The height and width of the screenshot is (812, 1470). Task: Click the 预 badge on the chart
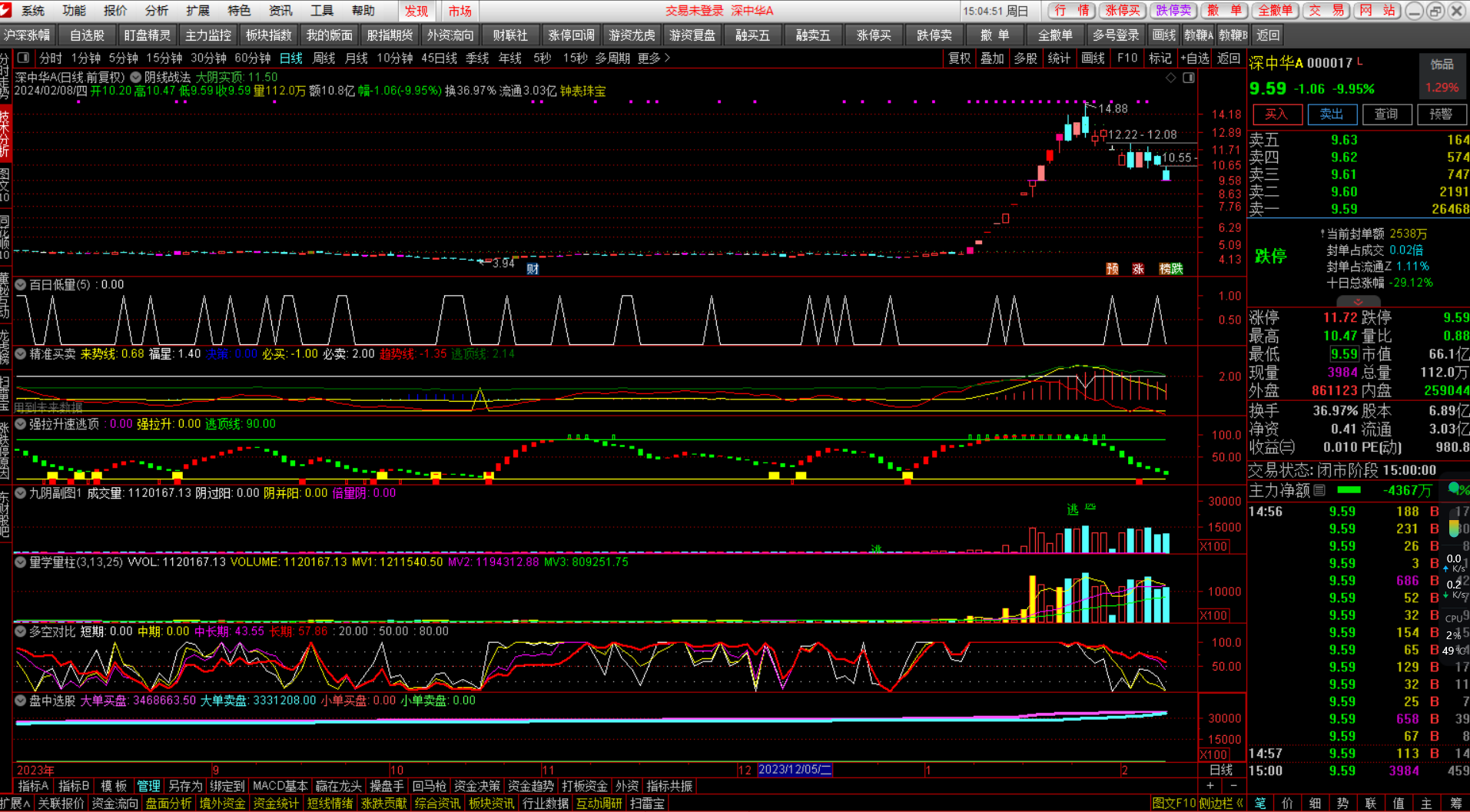coord(1112,269)
